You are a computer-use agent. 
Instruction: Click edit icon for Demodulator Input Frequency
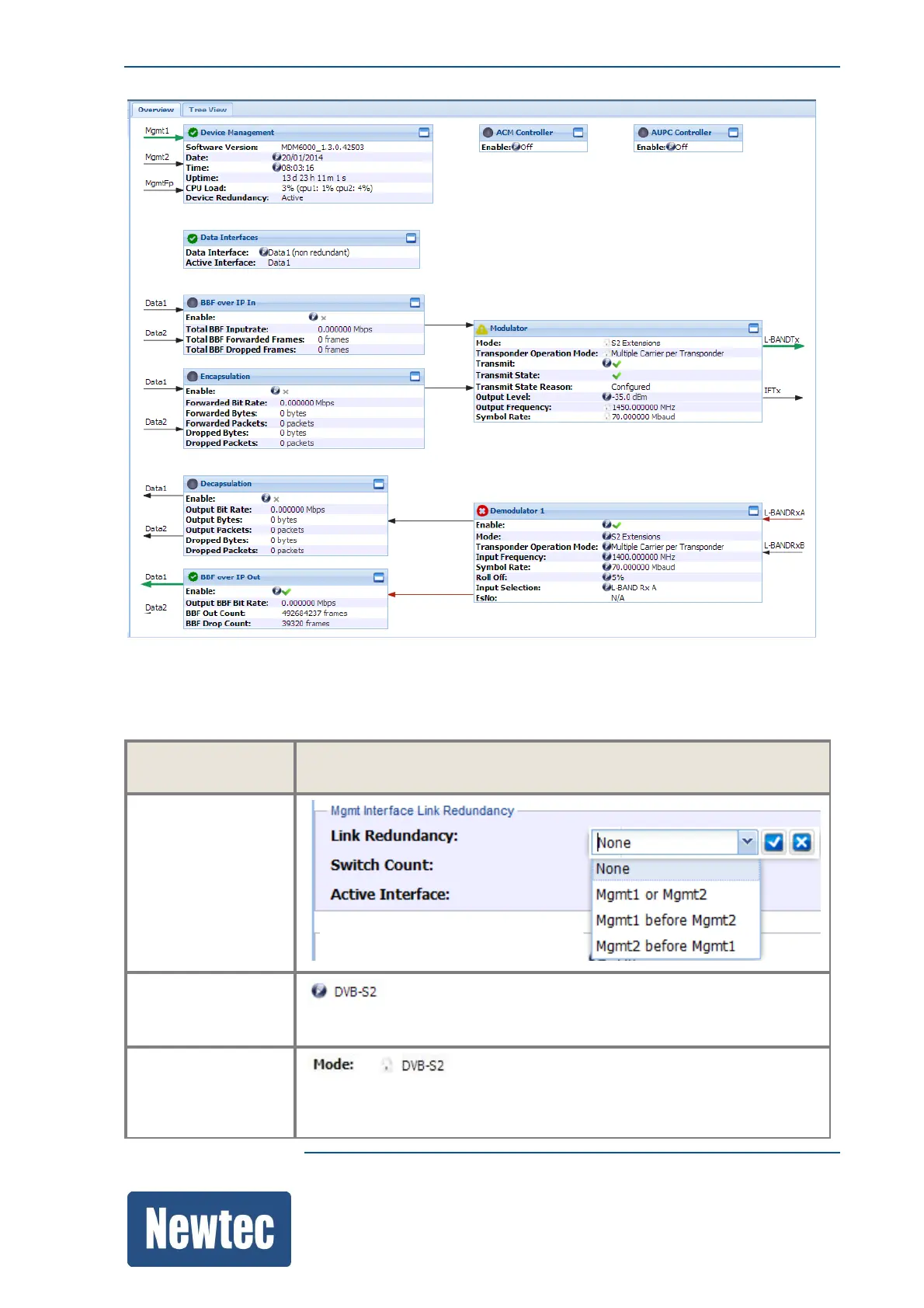tap(607, 557)
